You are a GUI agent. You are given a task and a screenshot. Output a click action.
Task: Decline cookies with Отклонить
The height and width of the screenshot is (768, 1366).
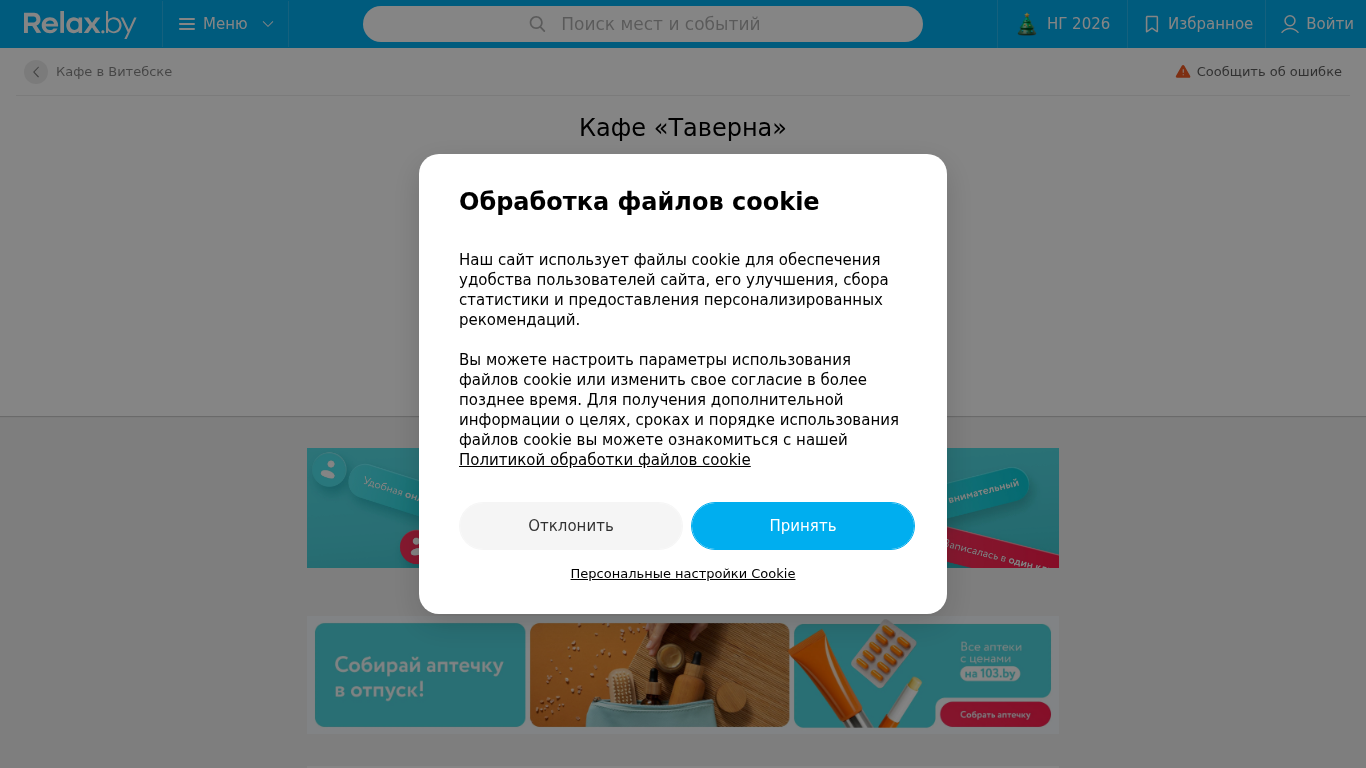tap(571, 526)
